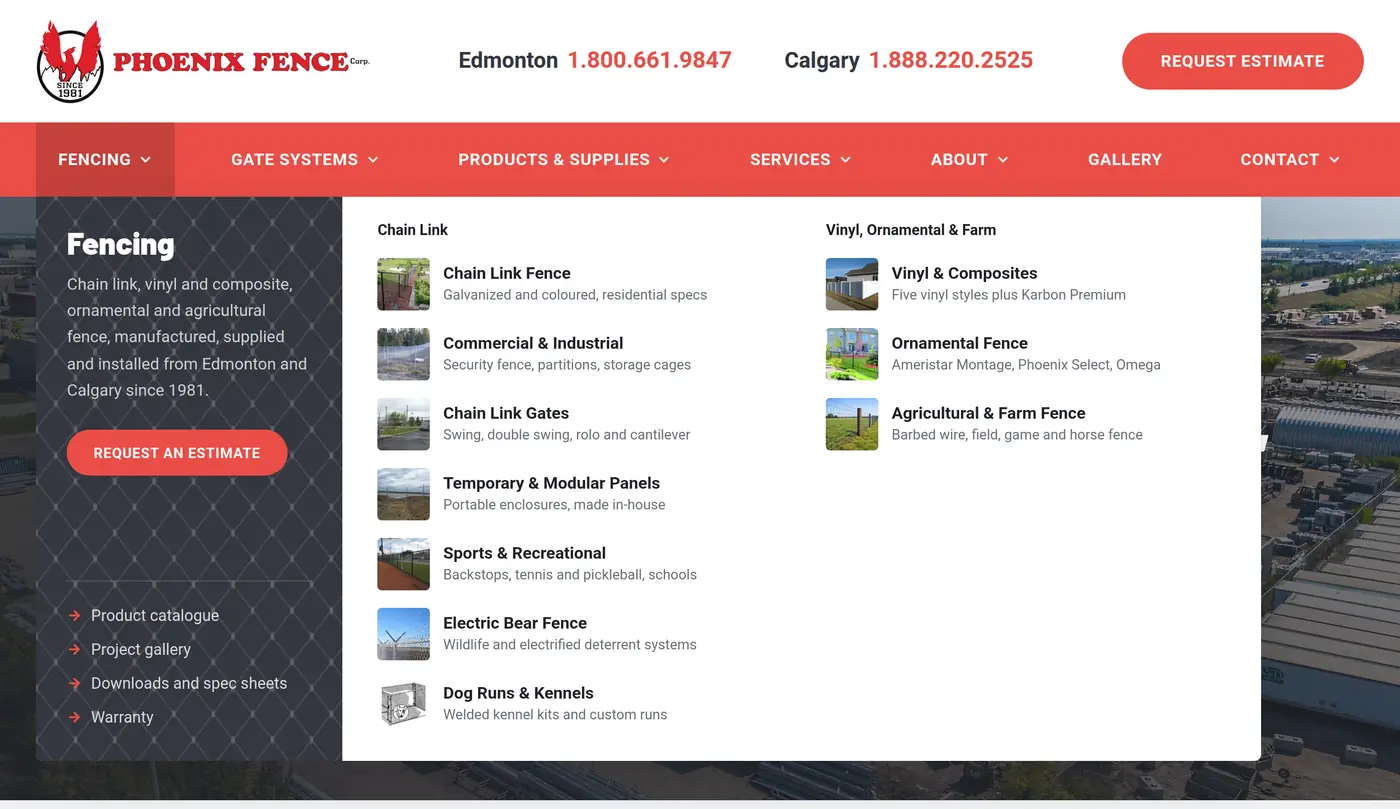Click the arrow icon beside Warranty
Viewport: 1400px width, 809px height.
(x=74, y=718)
